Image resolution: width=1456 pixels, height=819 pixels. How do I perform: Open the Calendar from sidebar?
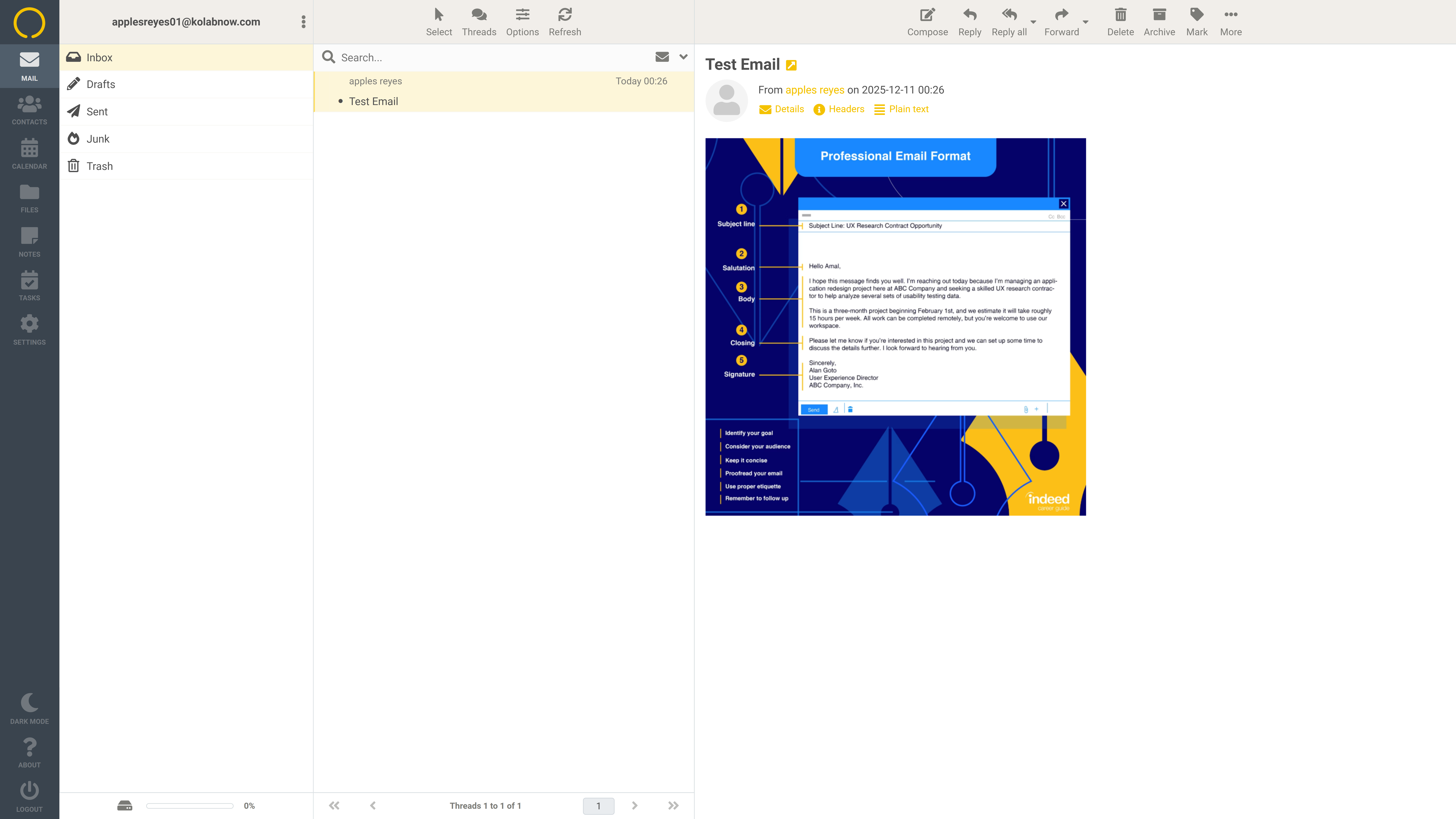click(29, 154)
